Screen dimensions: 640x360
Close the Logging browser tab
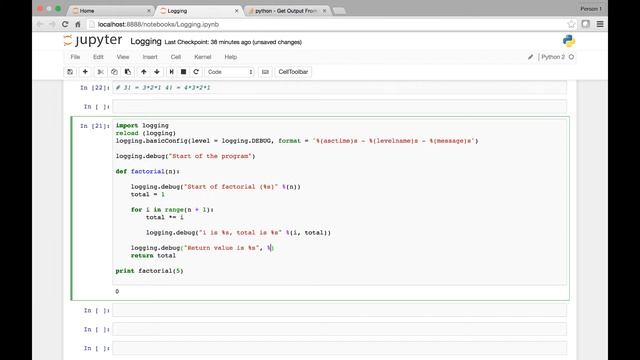coord(236,11)
